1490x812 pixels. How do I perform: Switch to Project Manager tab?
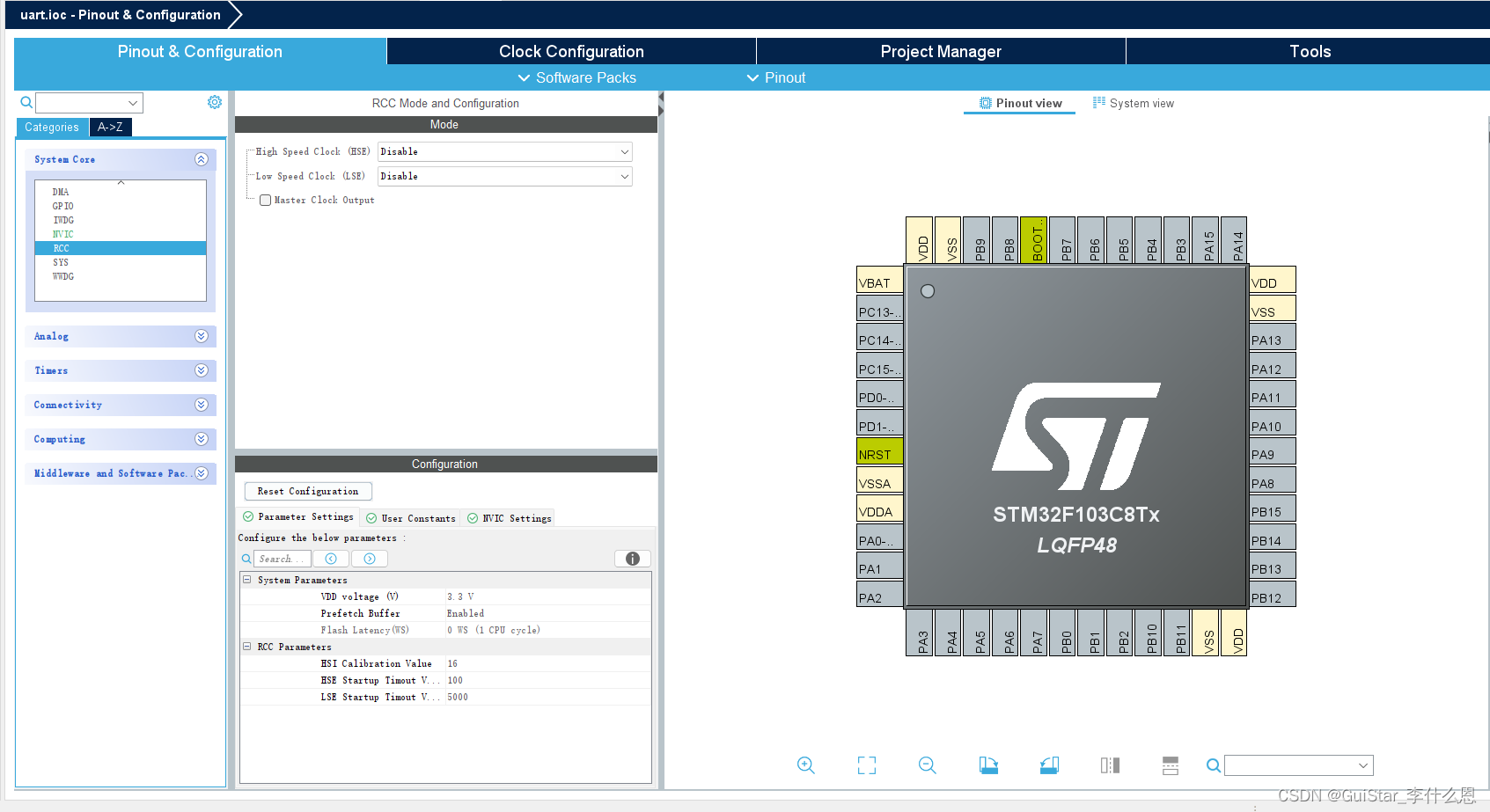[x=941, y=51]
